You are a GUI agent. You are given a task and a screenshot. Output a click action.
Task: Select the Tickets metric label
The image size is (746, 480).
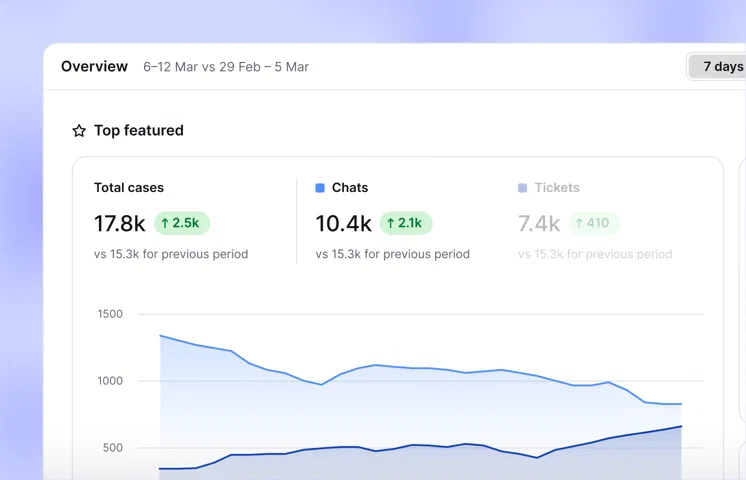[x=557, y=187]
